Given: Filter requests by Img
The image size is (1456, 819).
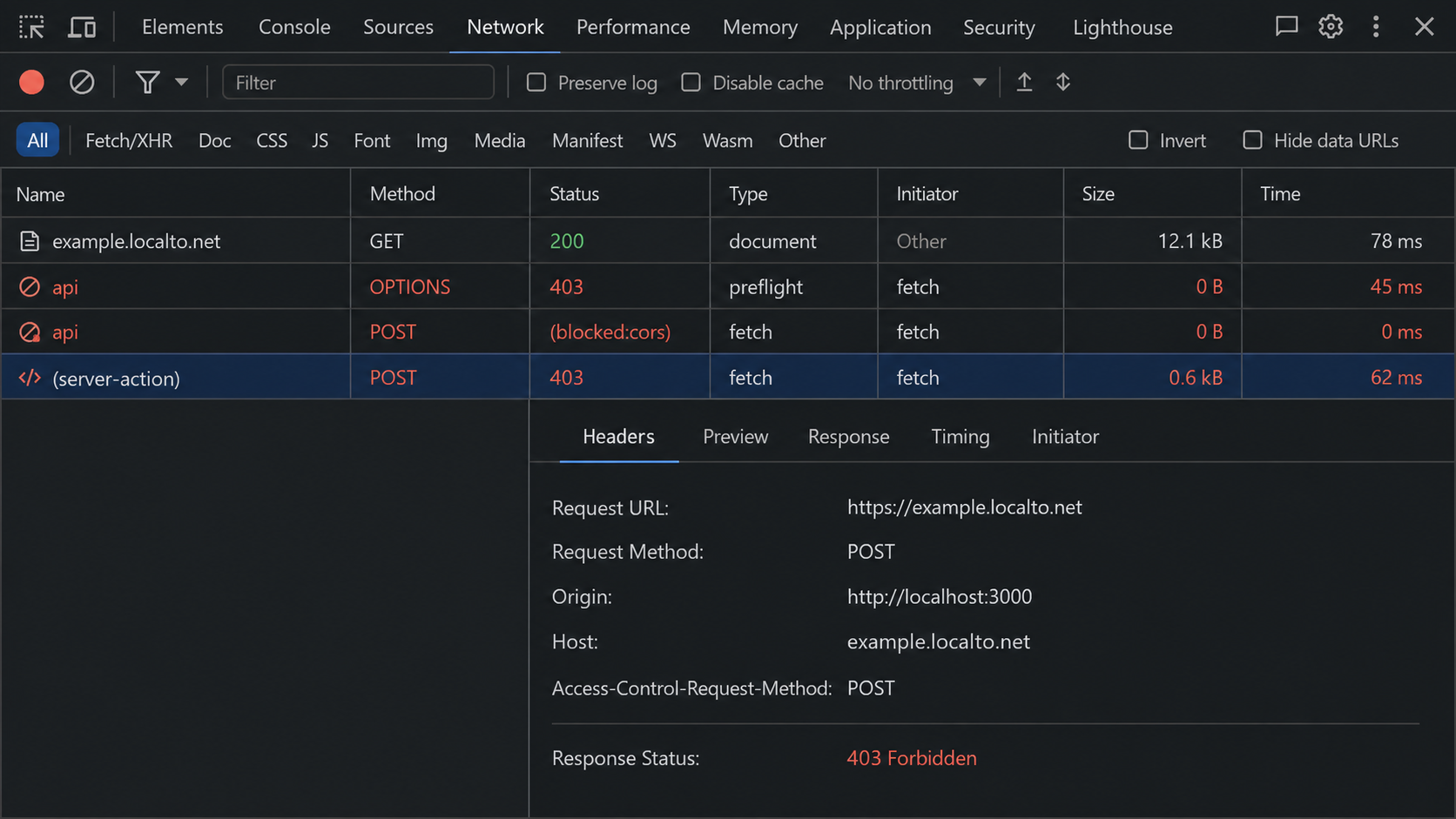Looking at the screenshot, I should click(x=431, y=140).
